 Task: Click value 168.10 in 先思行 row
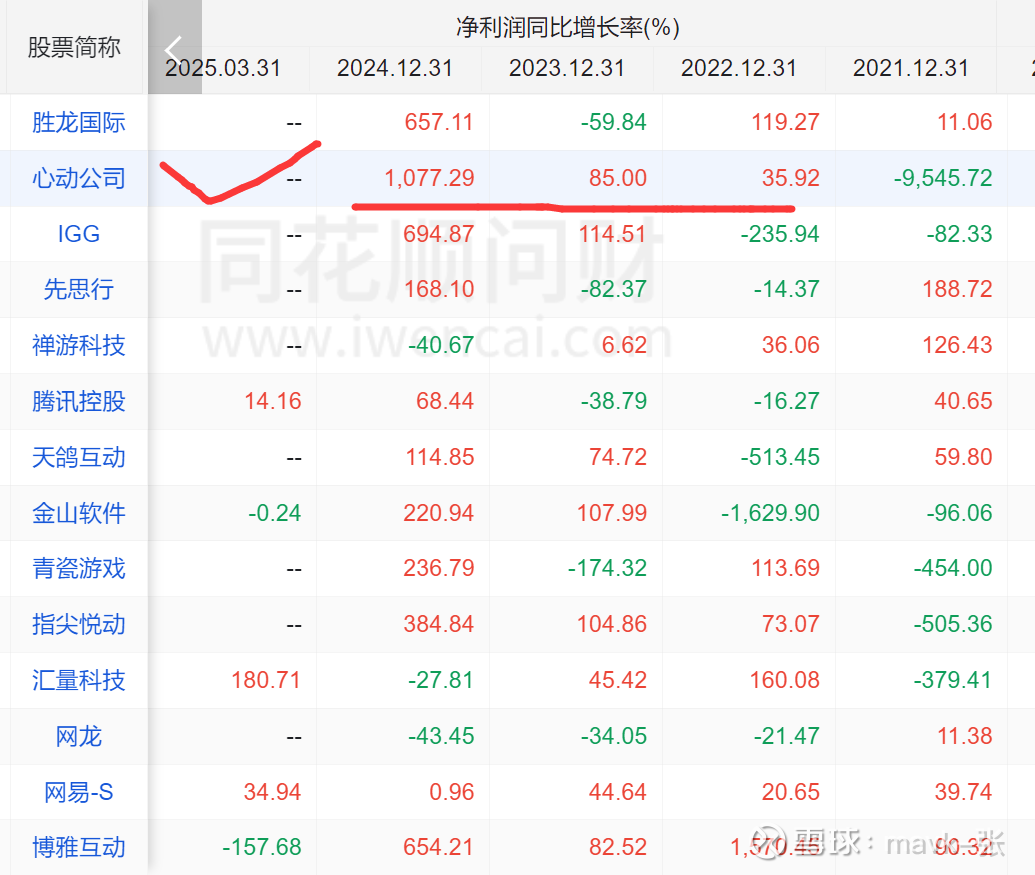tap(439, 289)
